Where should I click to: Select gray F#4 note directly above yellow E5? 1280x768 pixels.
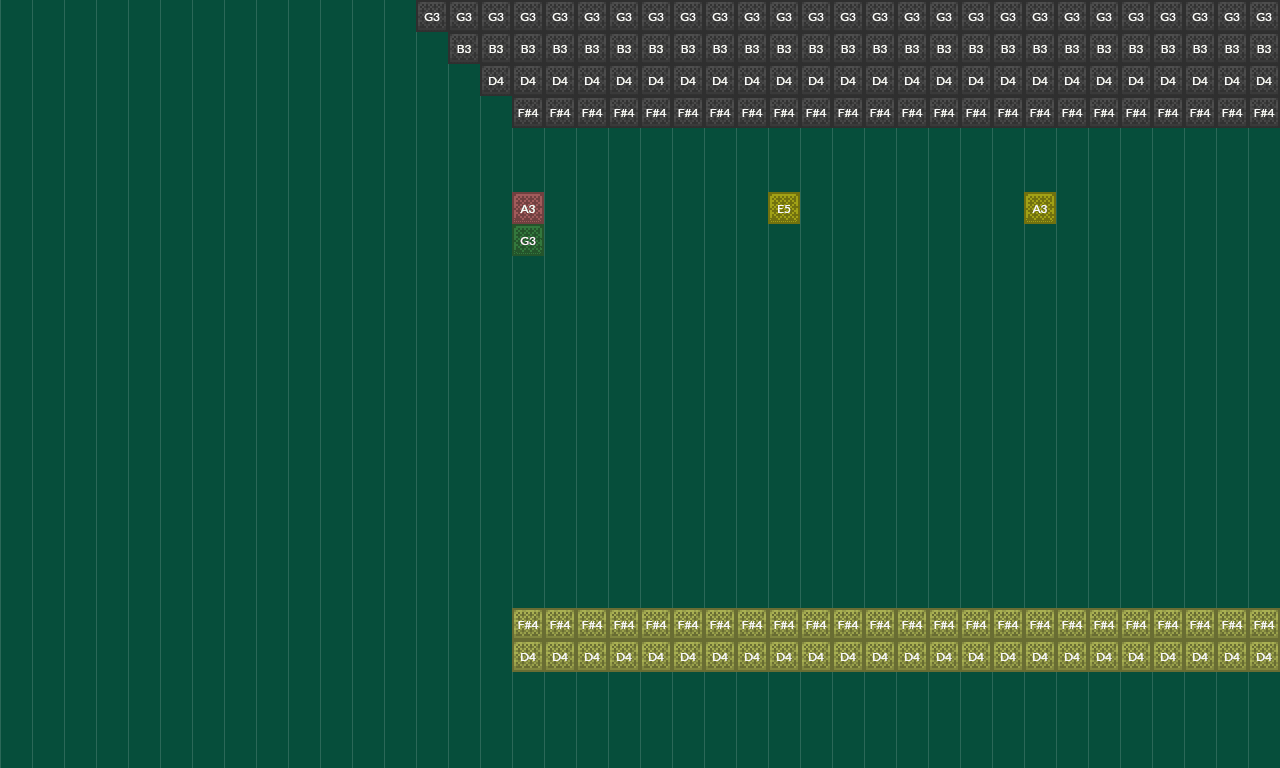pos(784,112)
